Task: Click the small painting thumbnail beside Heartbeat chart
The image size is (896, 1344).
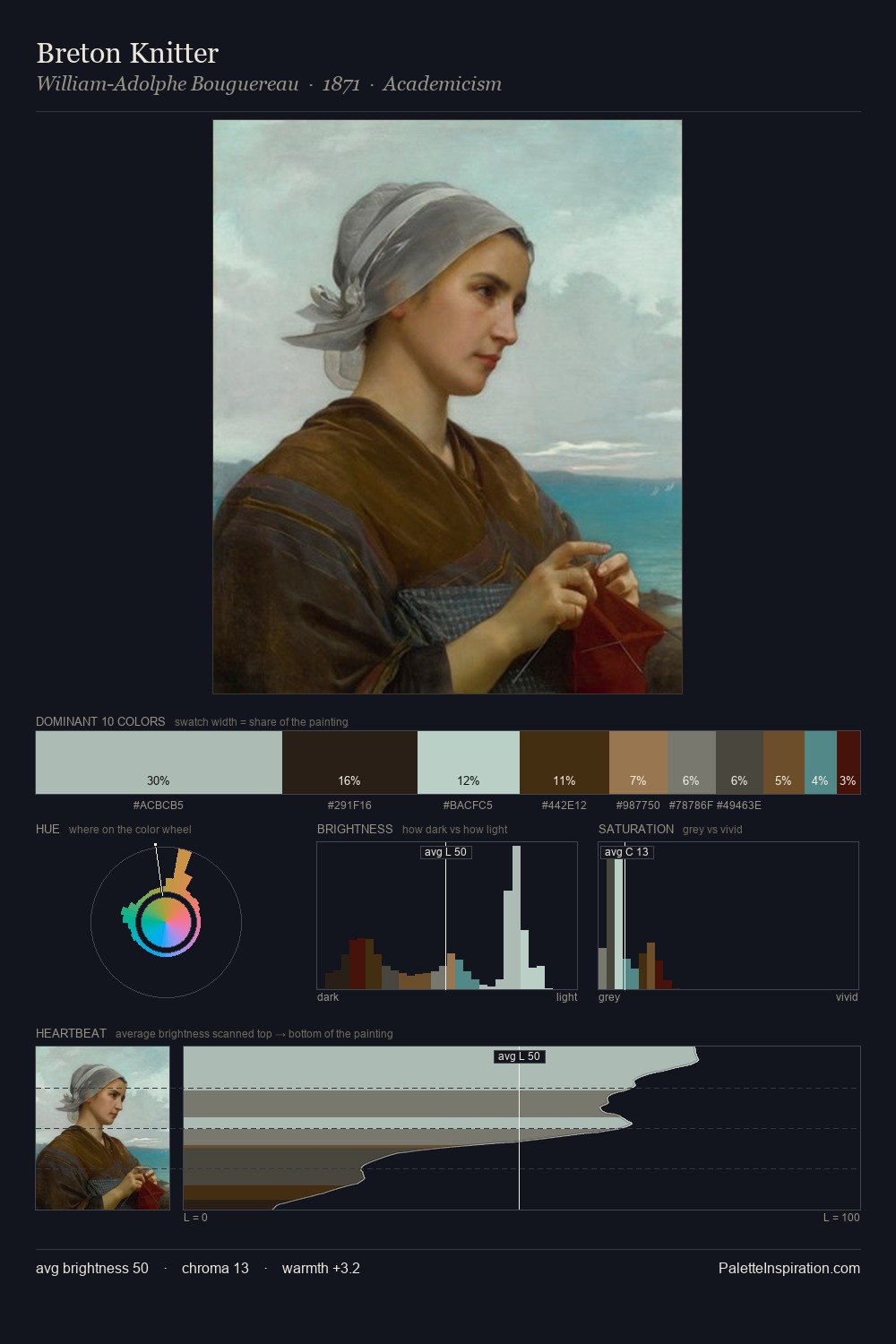Action: click(x=102, y=1128)
